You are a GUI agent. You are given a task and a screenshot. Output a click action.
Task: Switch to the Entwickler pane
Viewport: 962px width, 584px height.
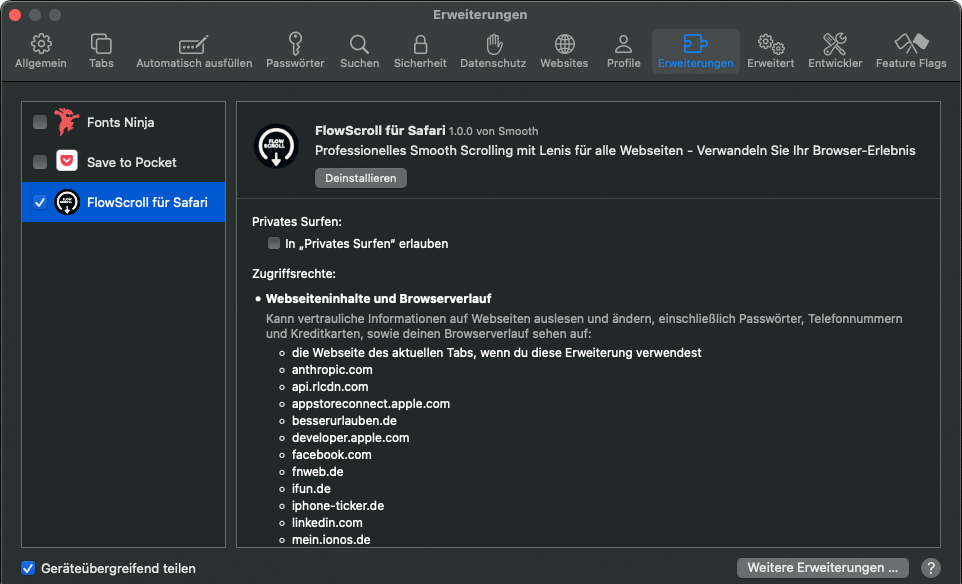(x=834, y=51)
